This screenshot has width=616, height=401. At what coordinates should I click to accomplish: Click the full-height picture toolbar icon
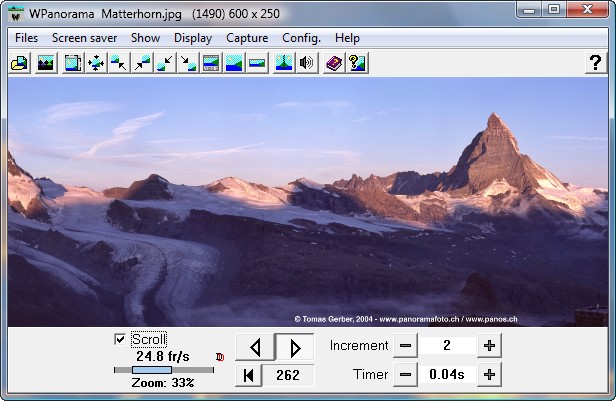[x=234, y=63]
